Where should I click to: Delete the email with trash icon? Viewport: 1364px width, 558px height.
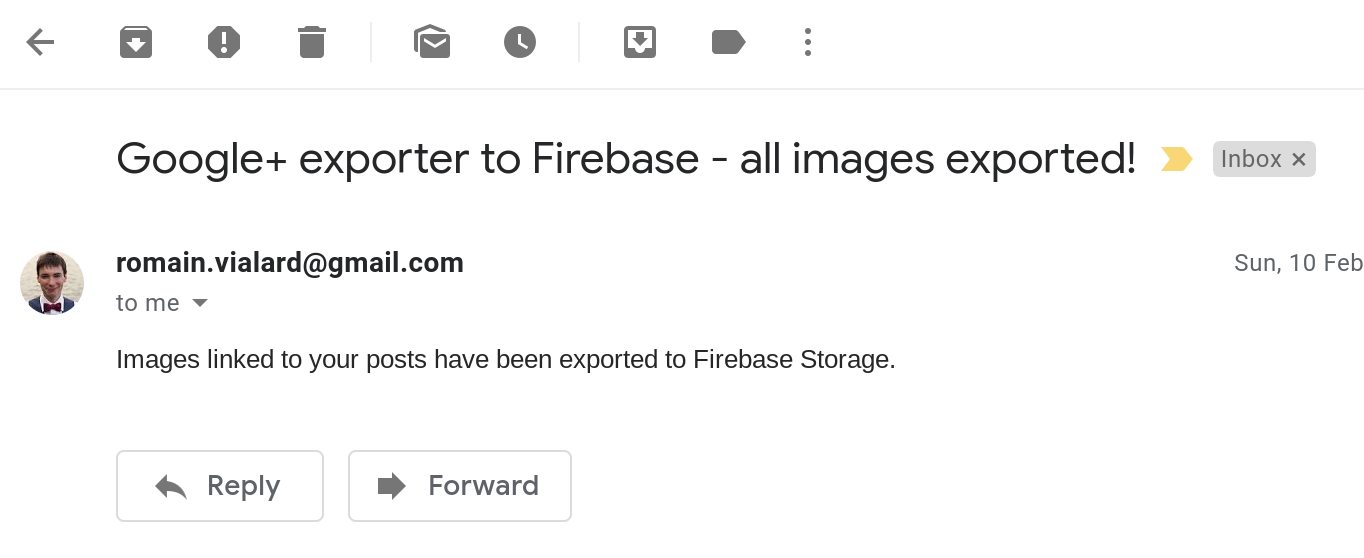click(x=312, y=42)
